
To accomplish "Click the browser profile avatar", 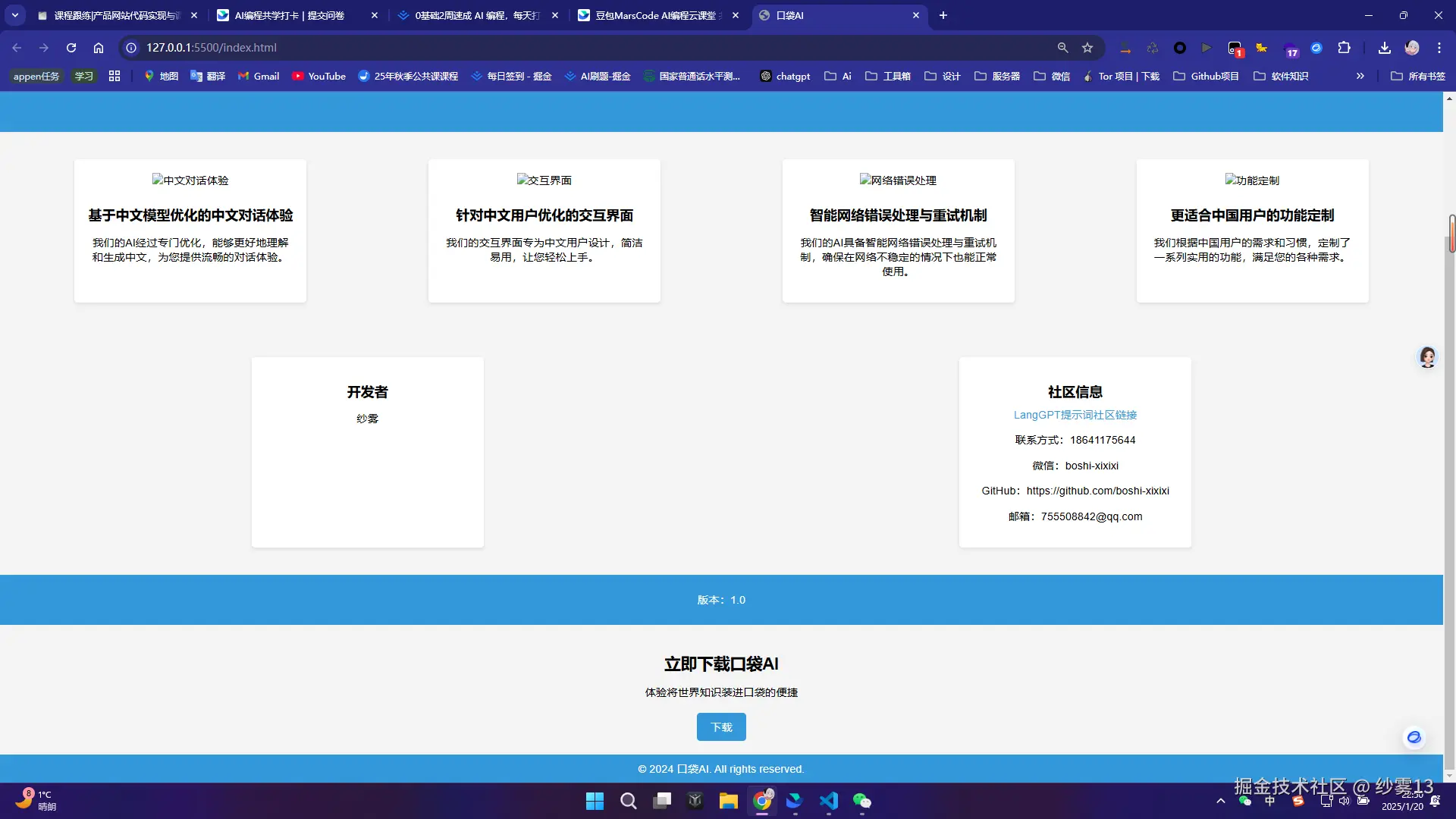I will pyautogui.click(x=1413, y=47).
